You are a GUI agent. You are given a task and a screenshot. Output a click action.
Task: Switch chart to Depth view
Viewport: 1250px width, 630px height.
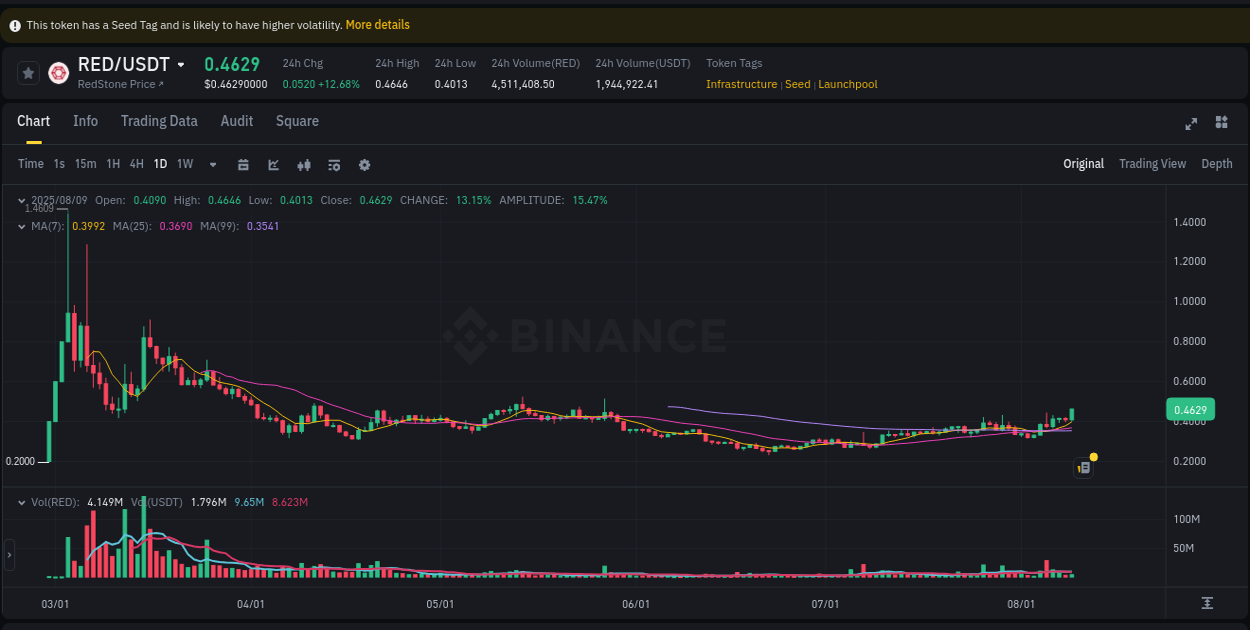click(1216, 163)
